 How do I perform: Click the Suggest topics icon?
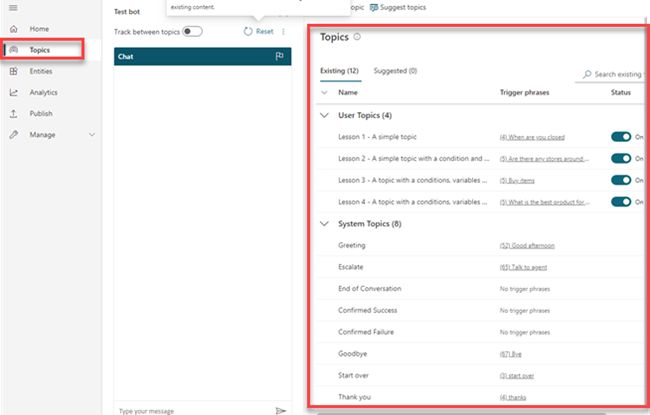tap(374, 7)
